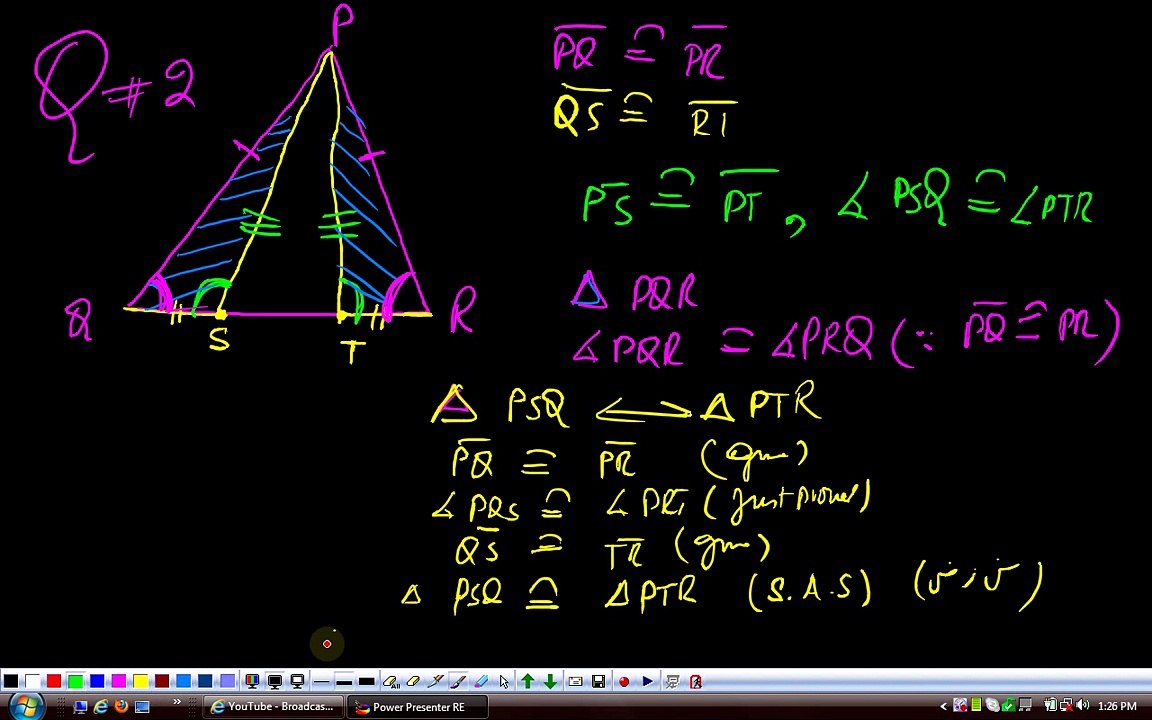The height and width of the screenshot is (720, 1152).
Task: Start recording with the red record button
Action: tap(624, 682)
